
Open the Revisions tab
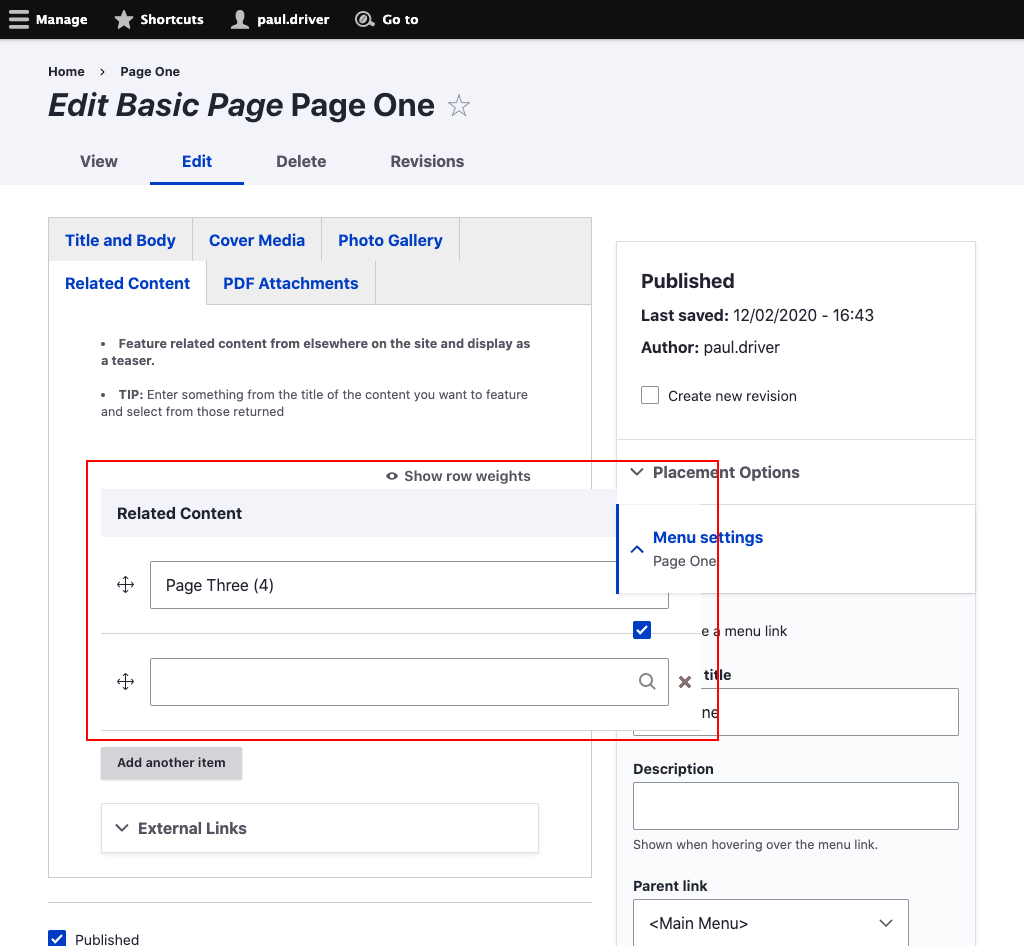(426, 161)
